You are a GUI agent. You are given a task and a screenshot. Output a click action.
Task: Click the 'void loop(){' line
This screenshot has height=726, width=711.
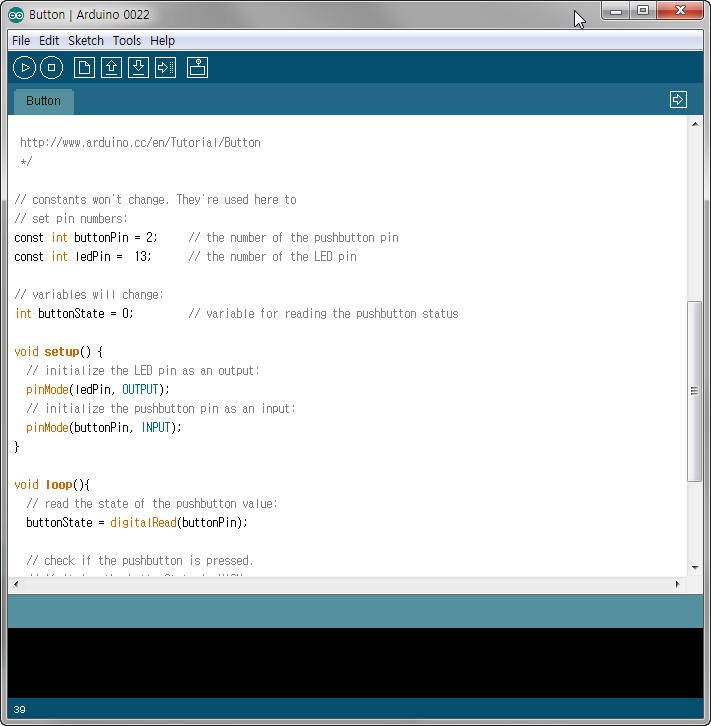(x=52, y=484)
